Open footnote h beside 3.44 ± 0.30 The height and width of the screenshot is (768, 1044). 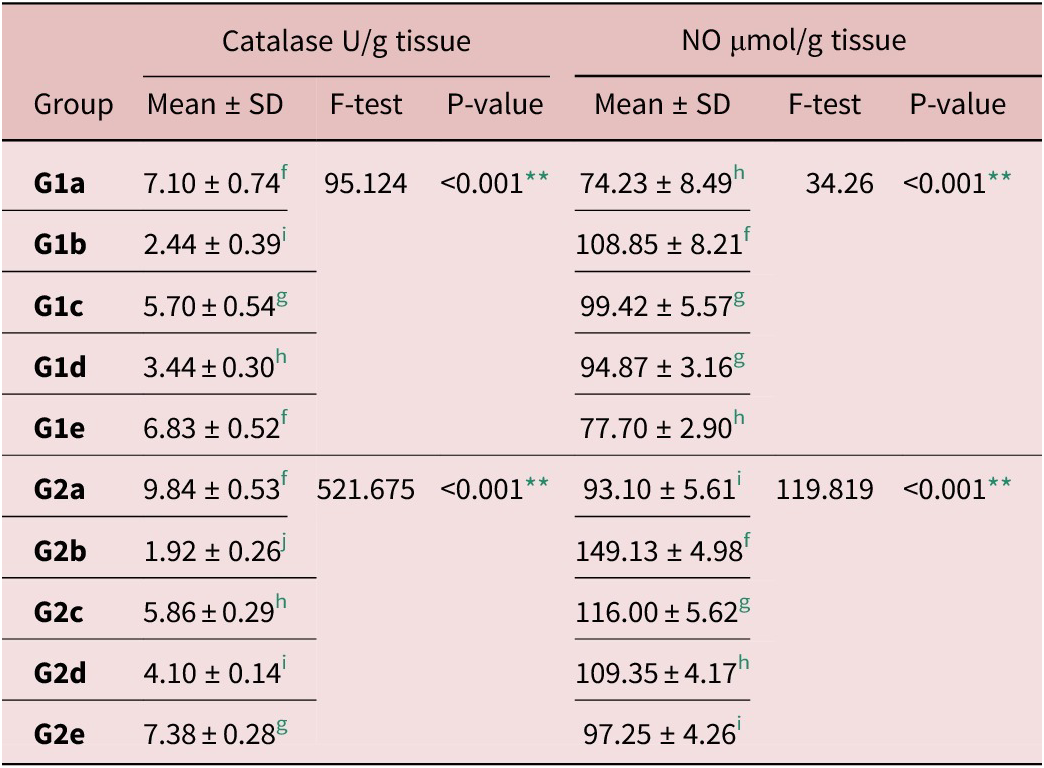coord(283,359)
